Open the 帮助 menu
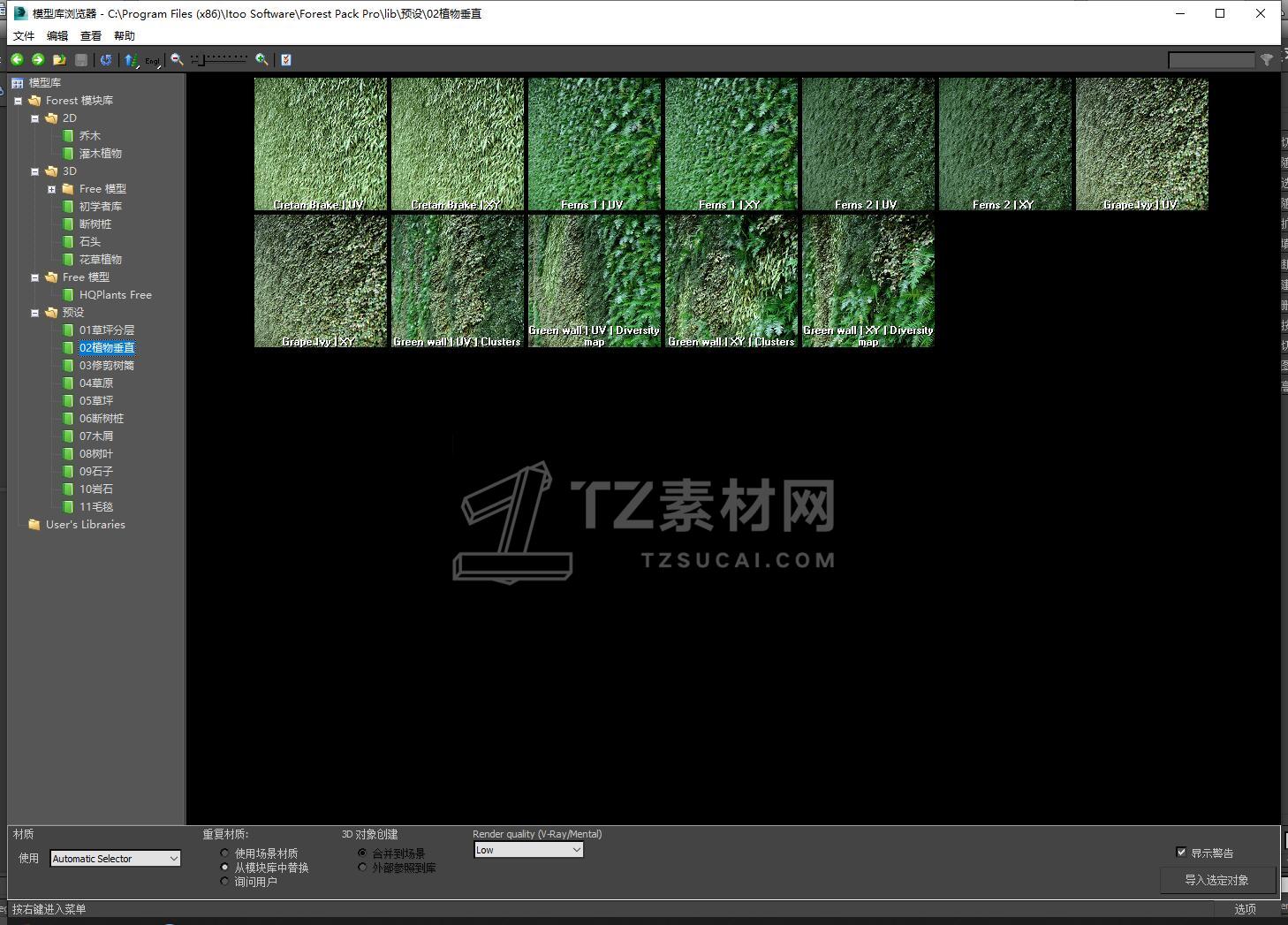Viewport: 1288px width, 925px height. tap(125, 36)
